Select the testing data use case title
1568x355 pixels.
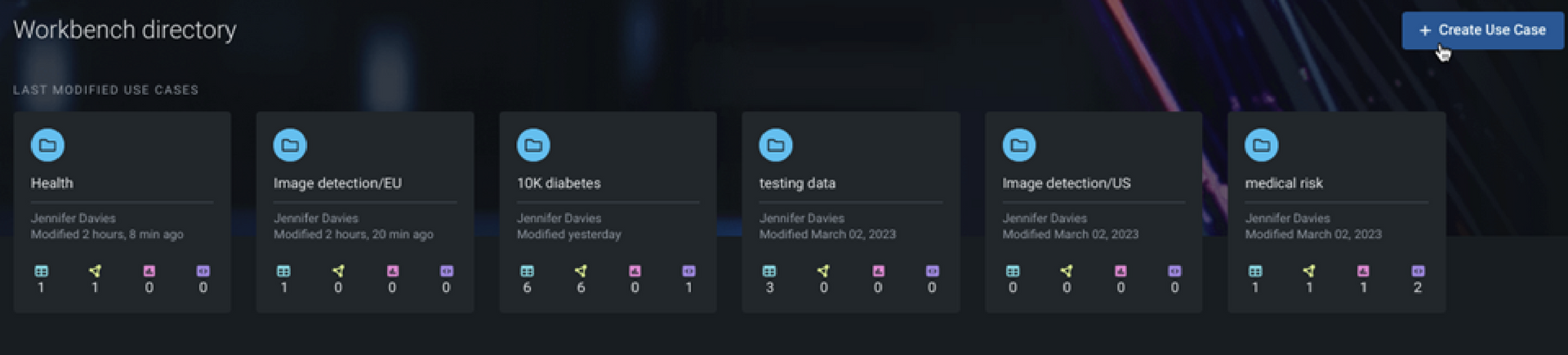coord(797,184)
